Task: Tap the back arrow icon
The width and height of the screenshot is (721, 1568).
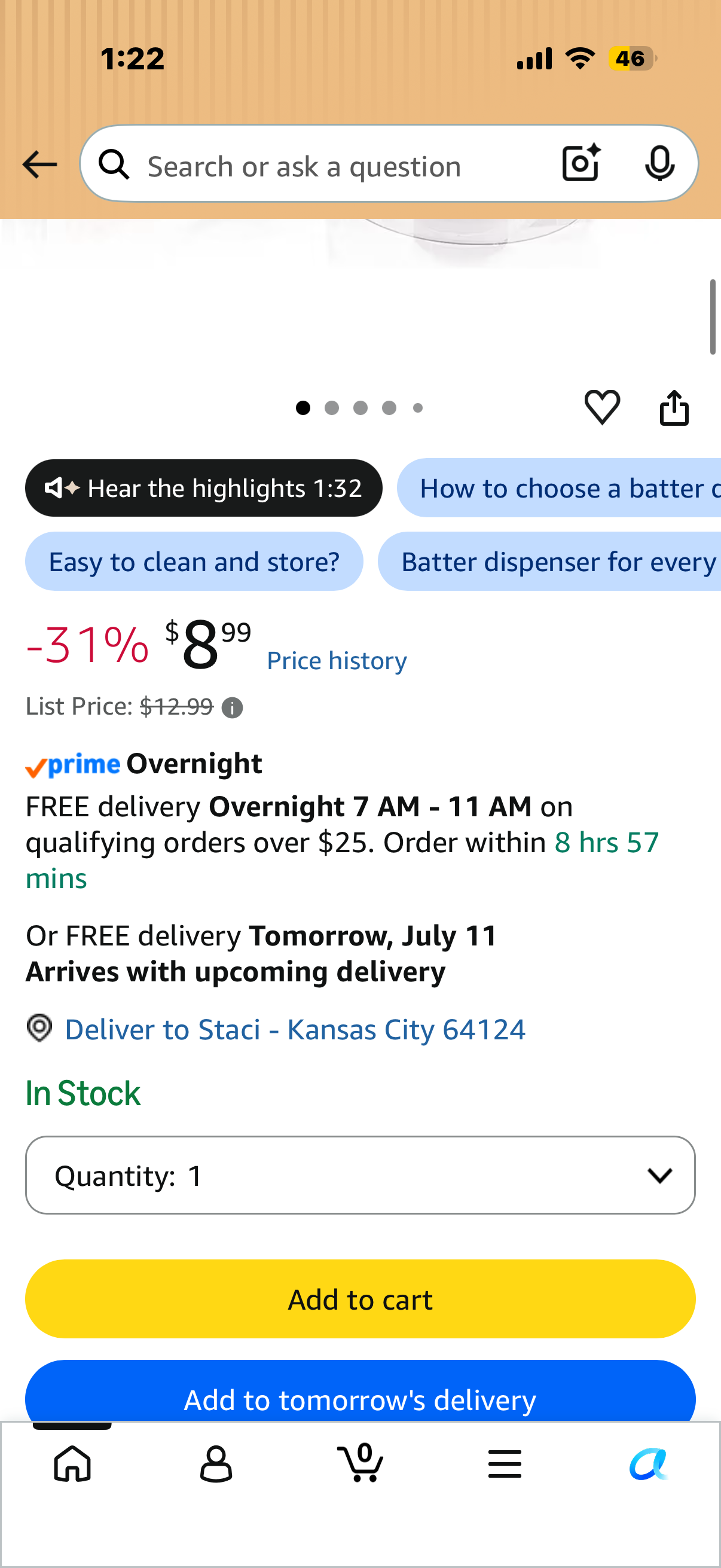Action: [x=39, y=164]
